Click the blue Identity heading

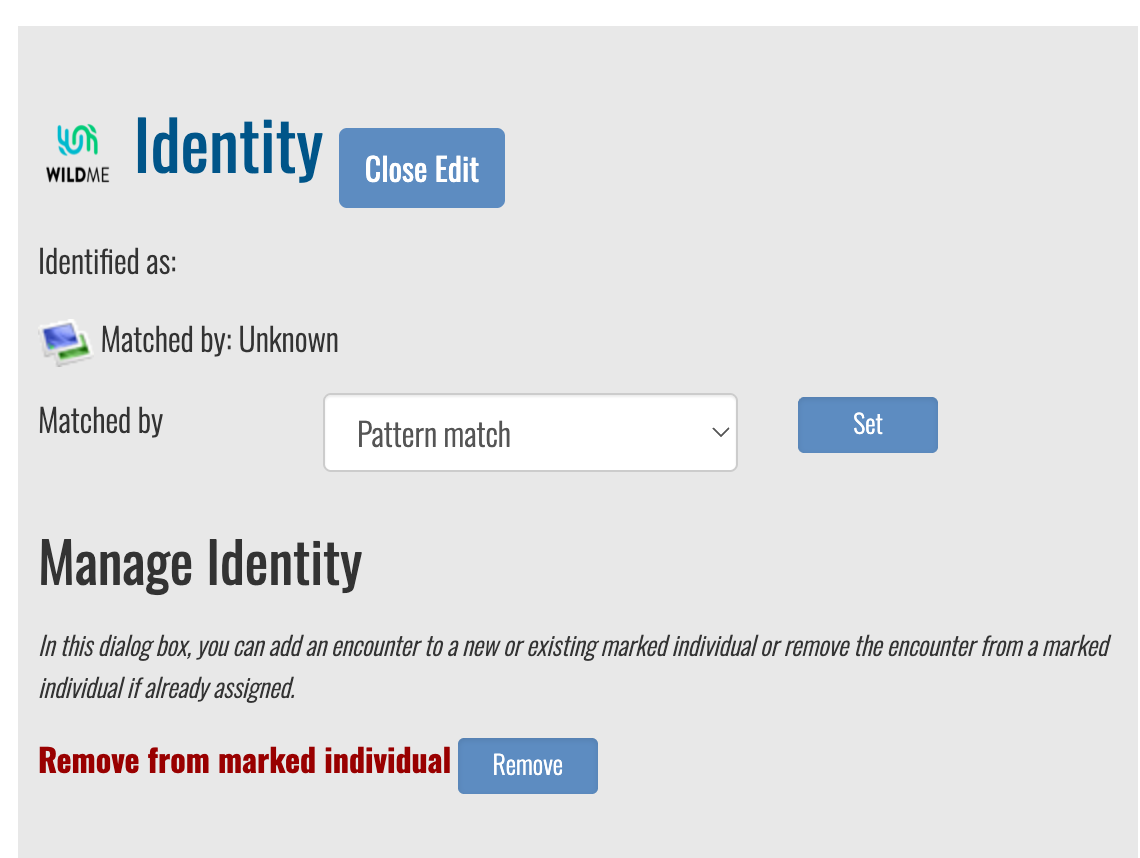tap(229, 148)
